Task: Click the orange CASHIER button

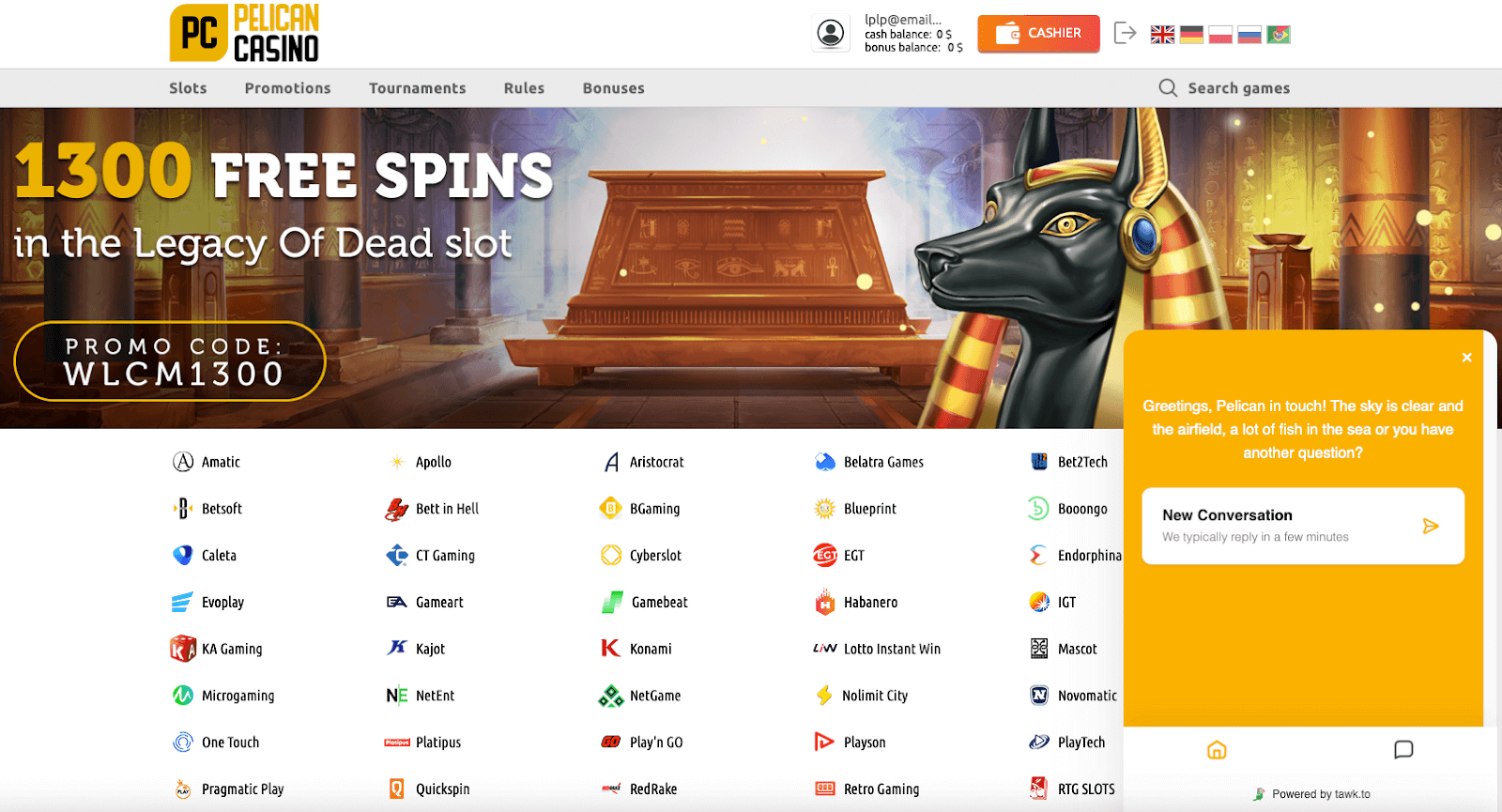Action: pyautogui.click(x=1038, y=34)
